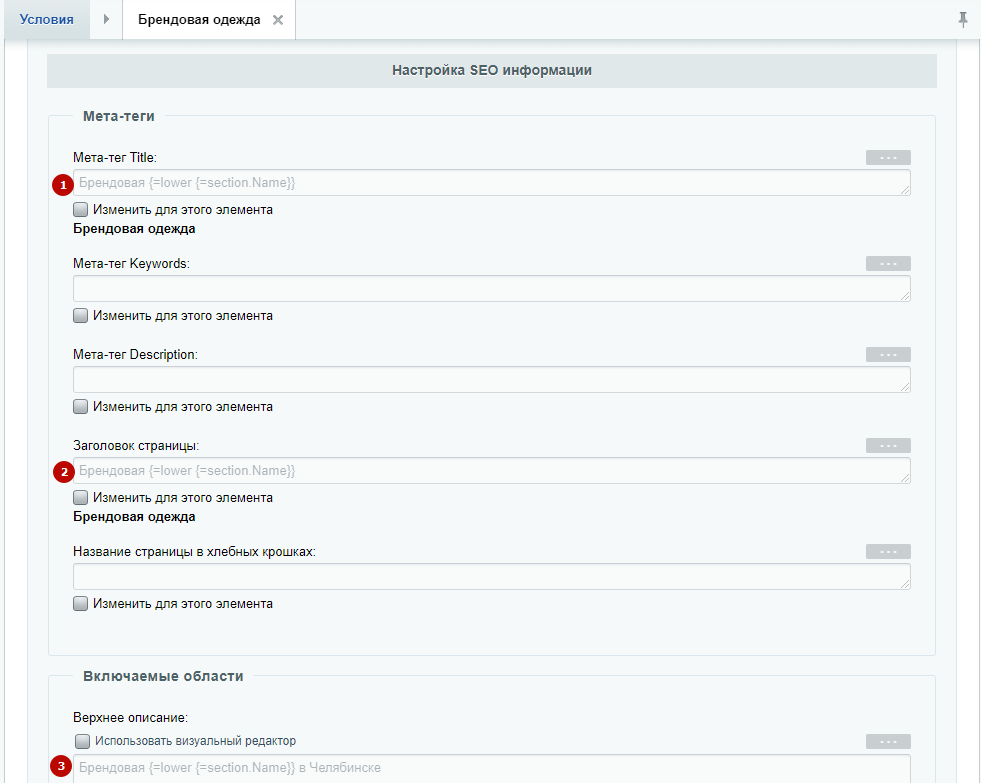The height and width of the screenshot is (783, 981).
Task: Open template menu for Мета-тег Description
Action: [888, 354]
